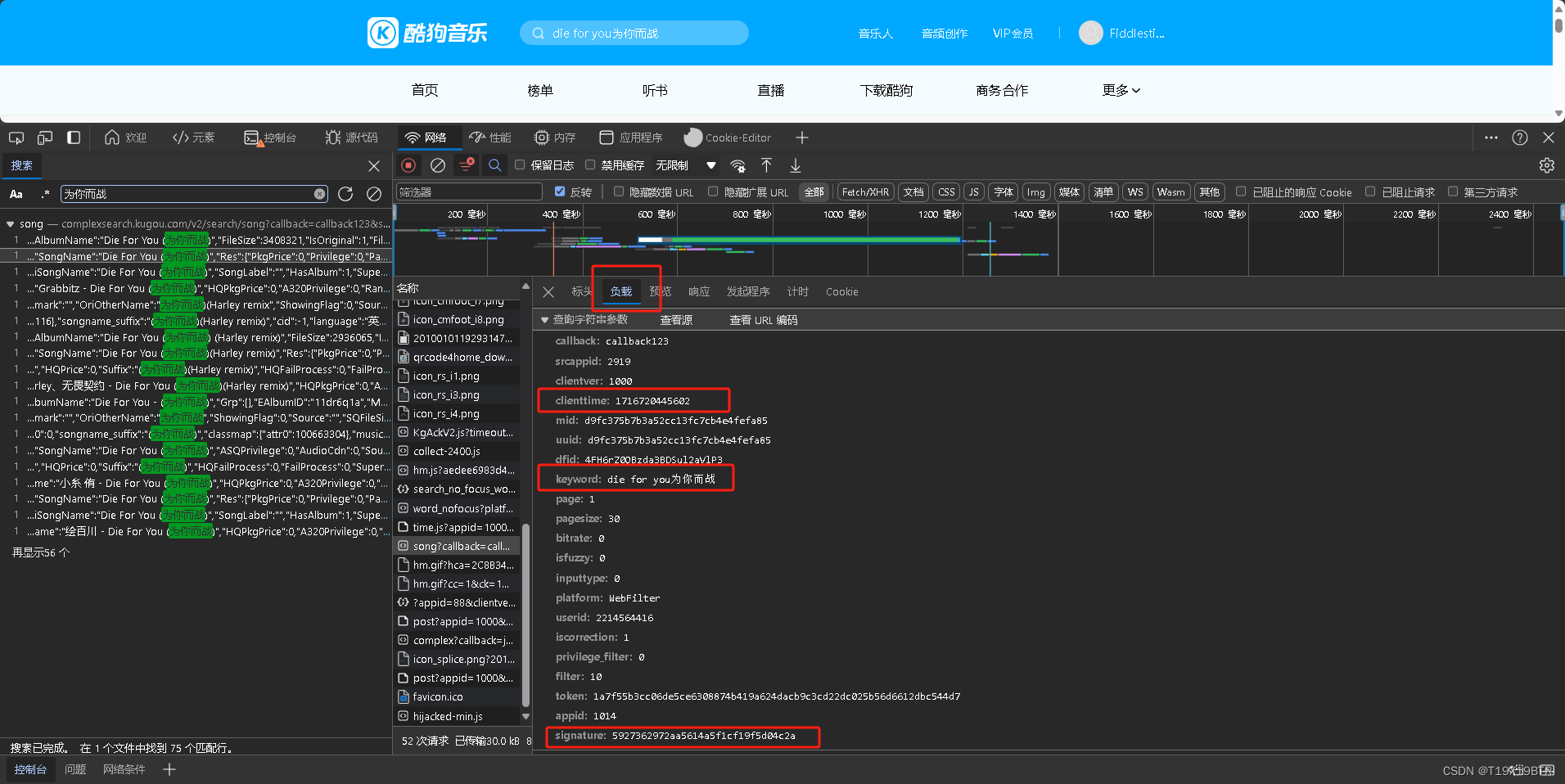Go to 榜单 page
Screen dimensions: 1565x784
tap(540, 90)
